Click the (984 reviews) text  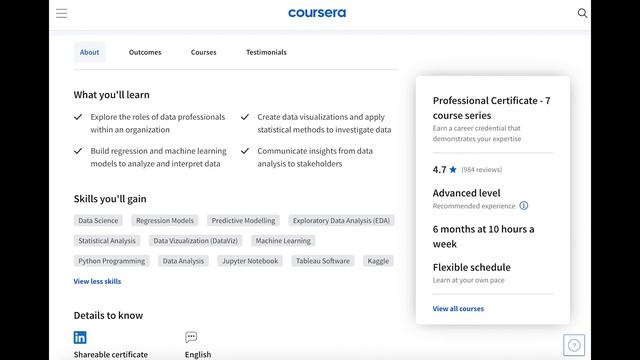click(x=482, y=169)
